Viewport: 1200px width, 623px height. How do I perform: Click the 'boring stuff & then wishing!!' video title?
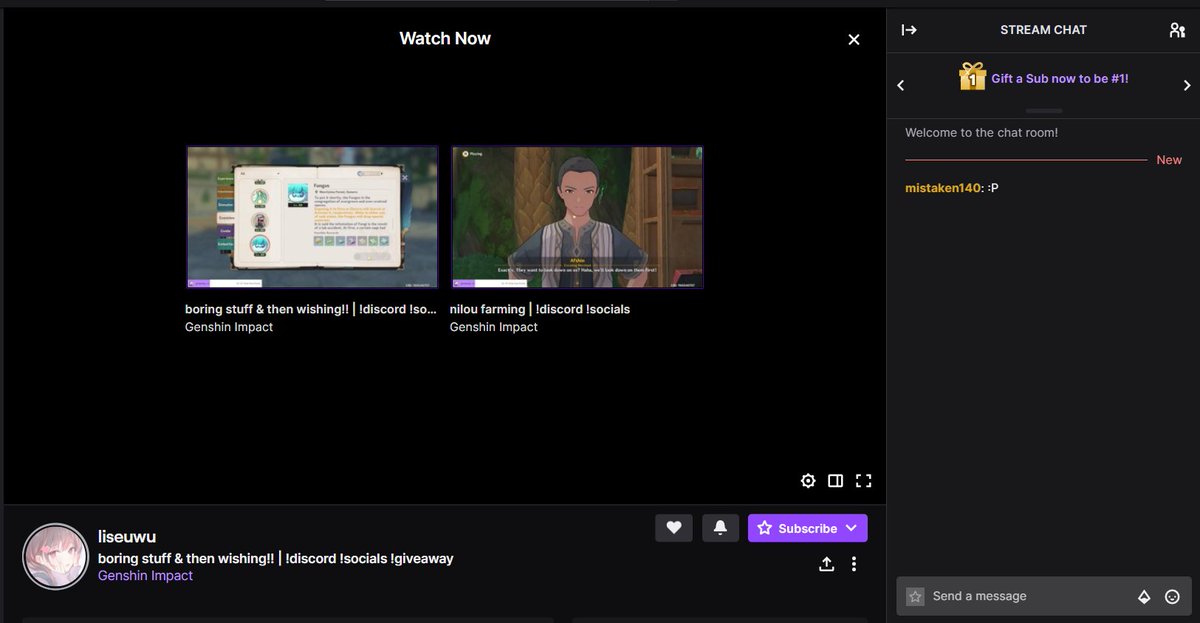coord(311,309)
